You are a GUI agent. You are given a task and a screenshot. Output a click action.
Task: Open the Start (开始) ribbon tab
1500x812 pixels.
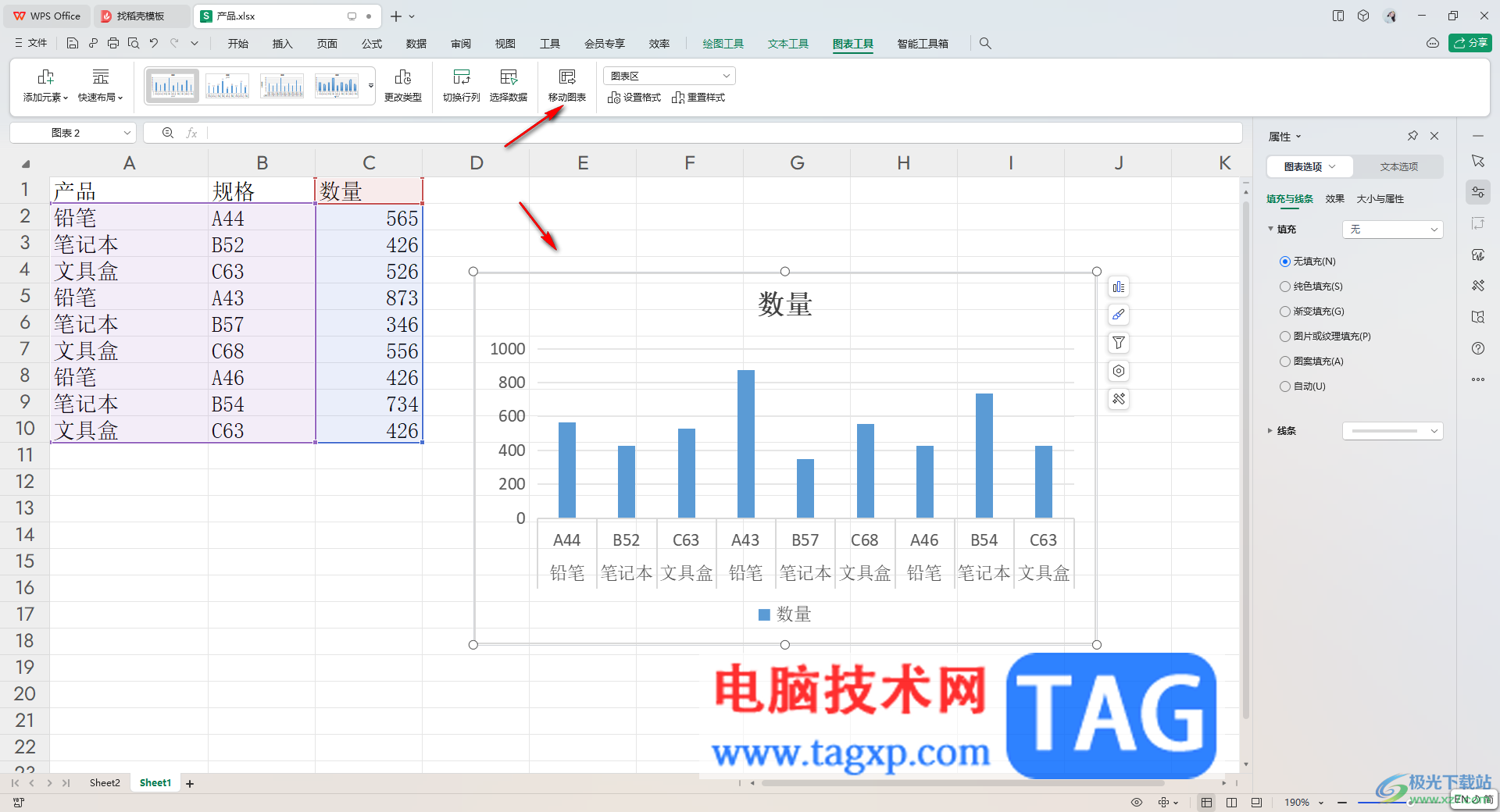pos(238,44)
